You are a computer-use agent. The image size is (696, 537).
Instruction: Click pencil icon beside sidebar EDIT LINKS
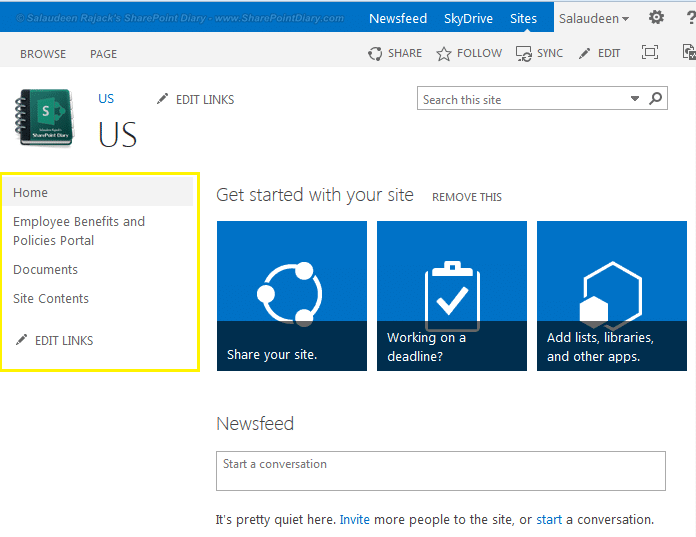click(x=21, y=340)
